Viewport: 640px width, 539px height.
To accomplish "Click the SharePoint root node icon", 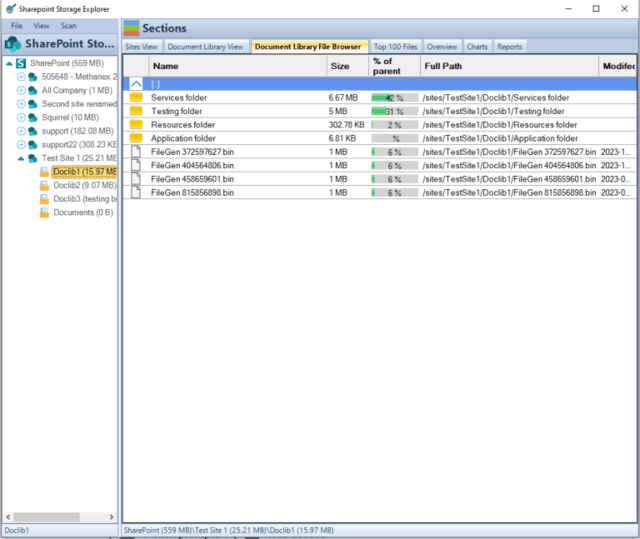I will pyautogui.click(x=21, y=63).
